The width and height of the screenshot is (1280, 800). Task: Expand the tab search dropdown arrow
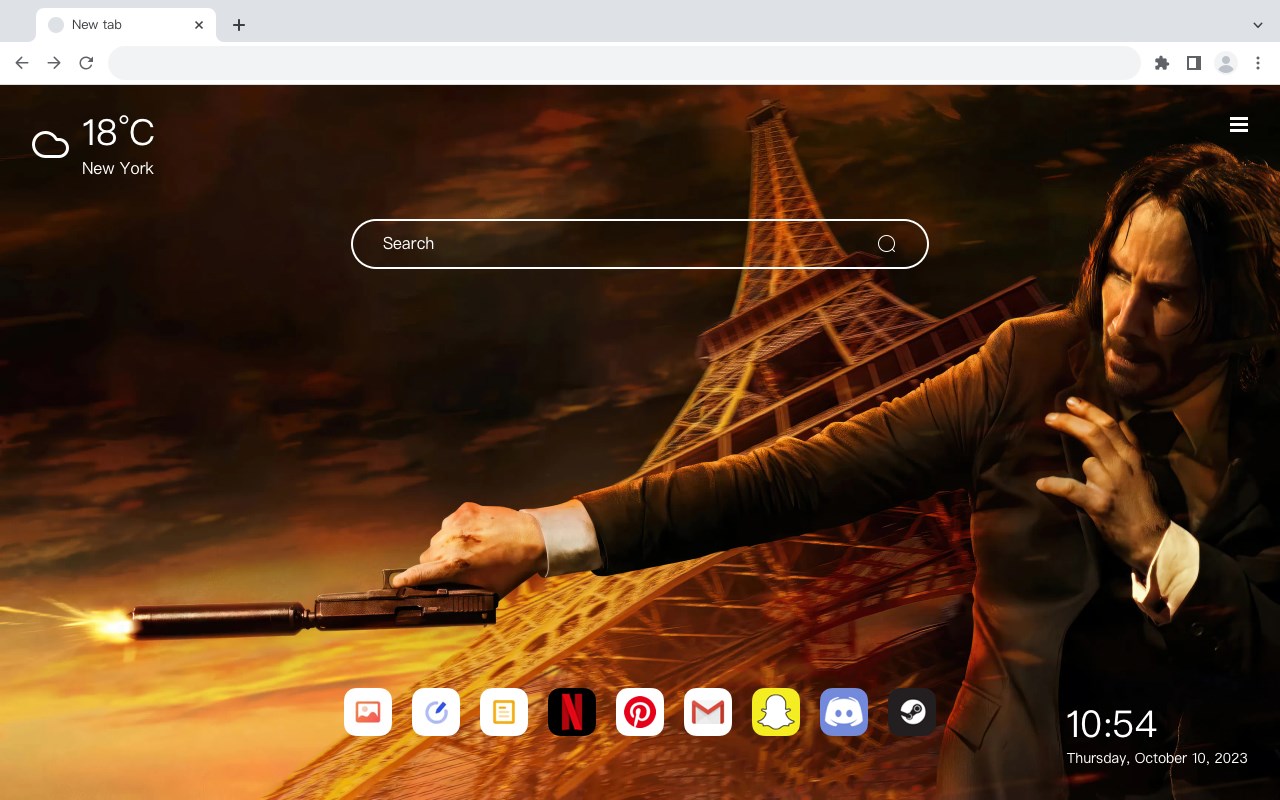[1257, 25]
